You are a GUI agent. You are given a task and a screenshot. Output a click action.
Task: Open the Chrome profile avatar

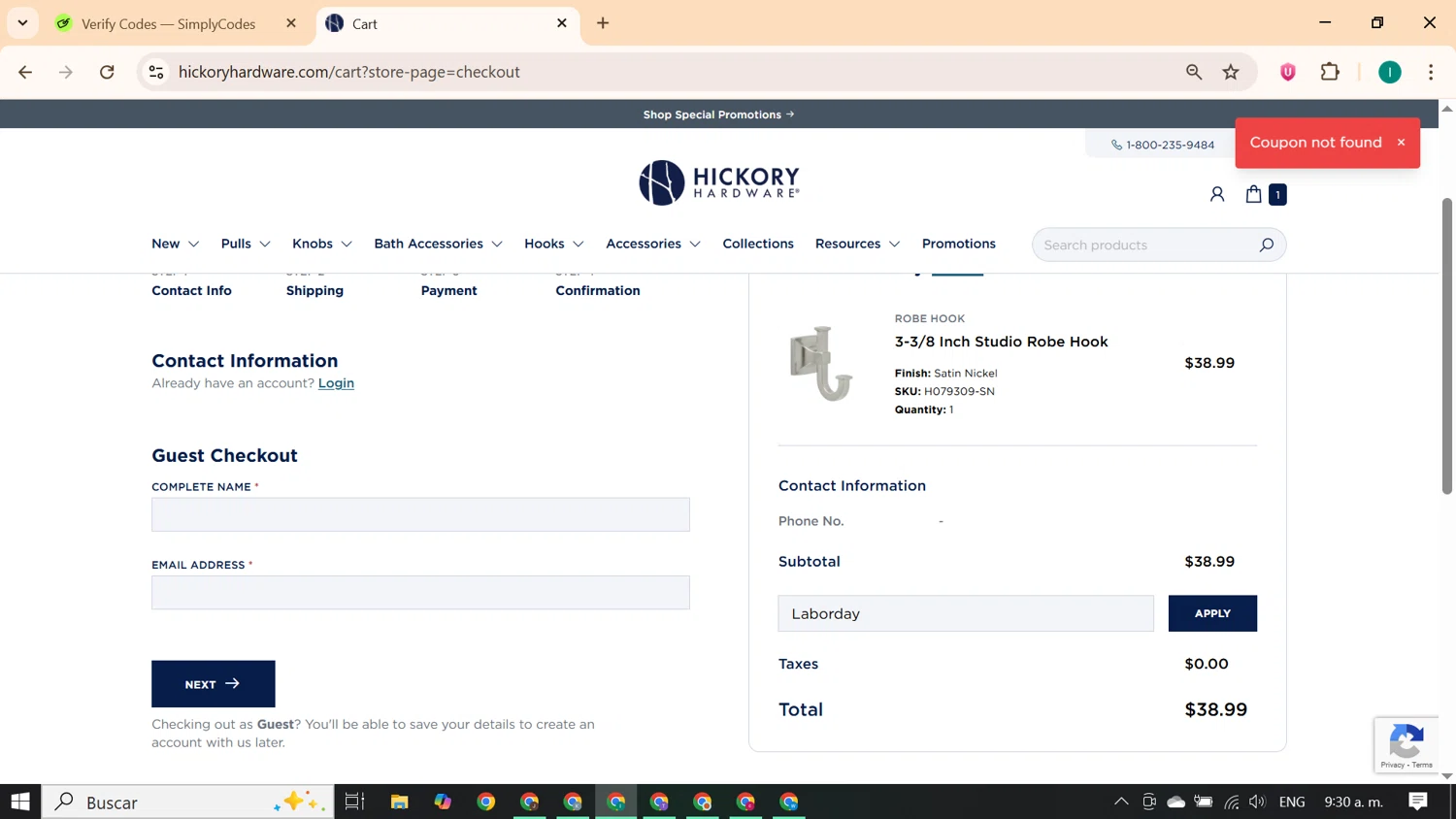[x=1390, y=72]
